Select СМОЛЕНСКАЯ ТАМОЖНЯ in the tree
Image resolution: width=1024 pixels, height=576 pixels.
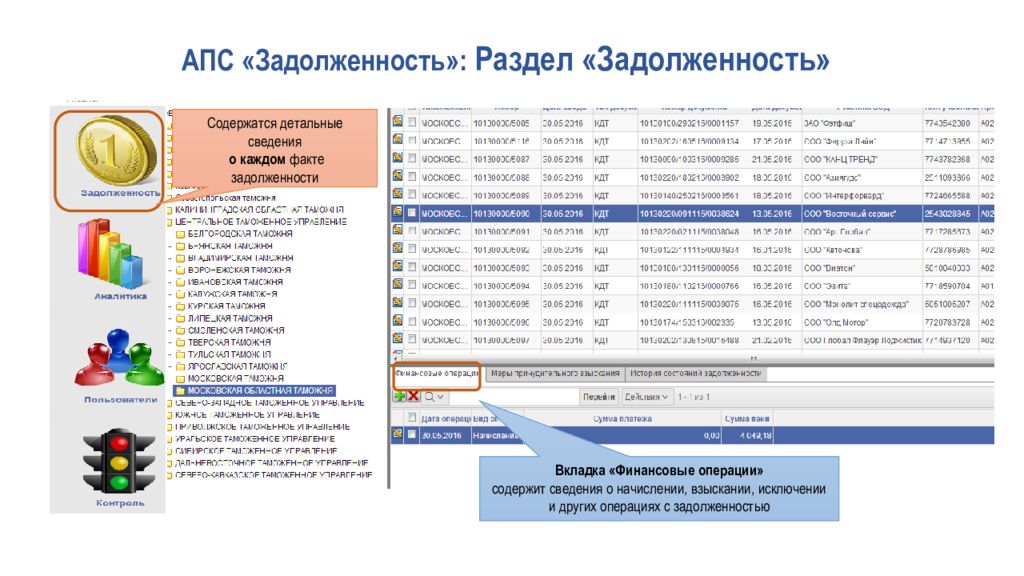coord(236,330)
